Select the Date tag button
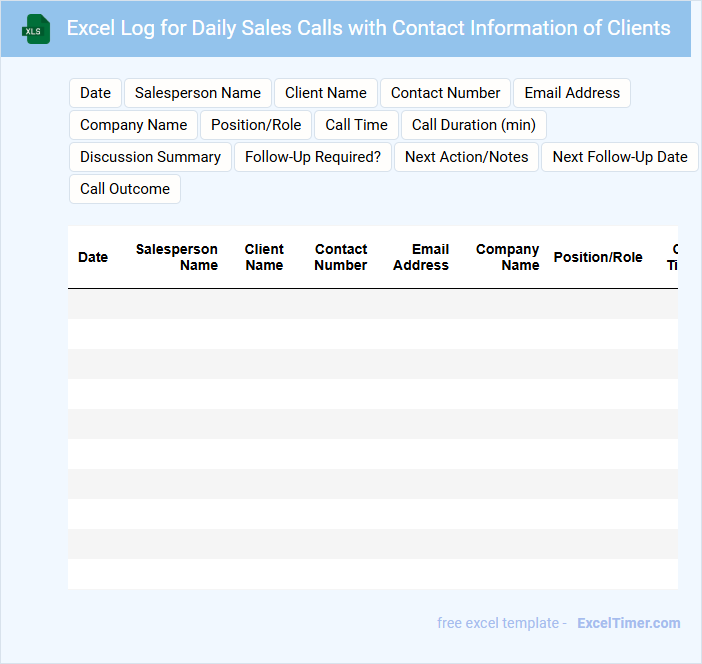The height and width of the screenshot is (664, 702). (x=95, y=93)
